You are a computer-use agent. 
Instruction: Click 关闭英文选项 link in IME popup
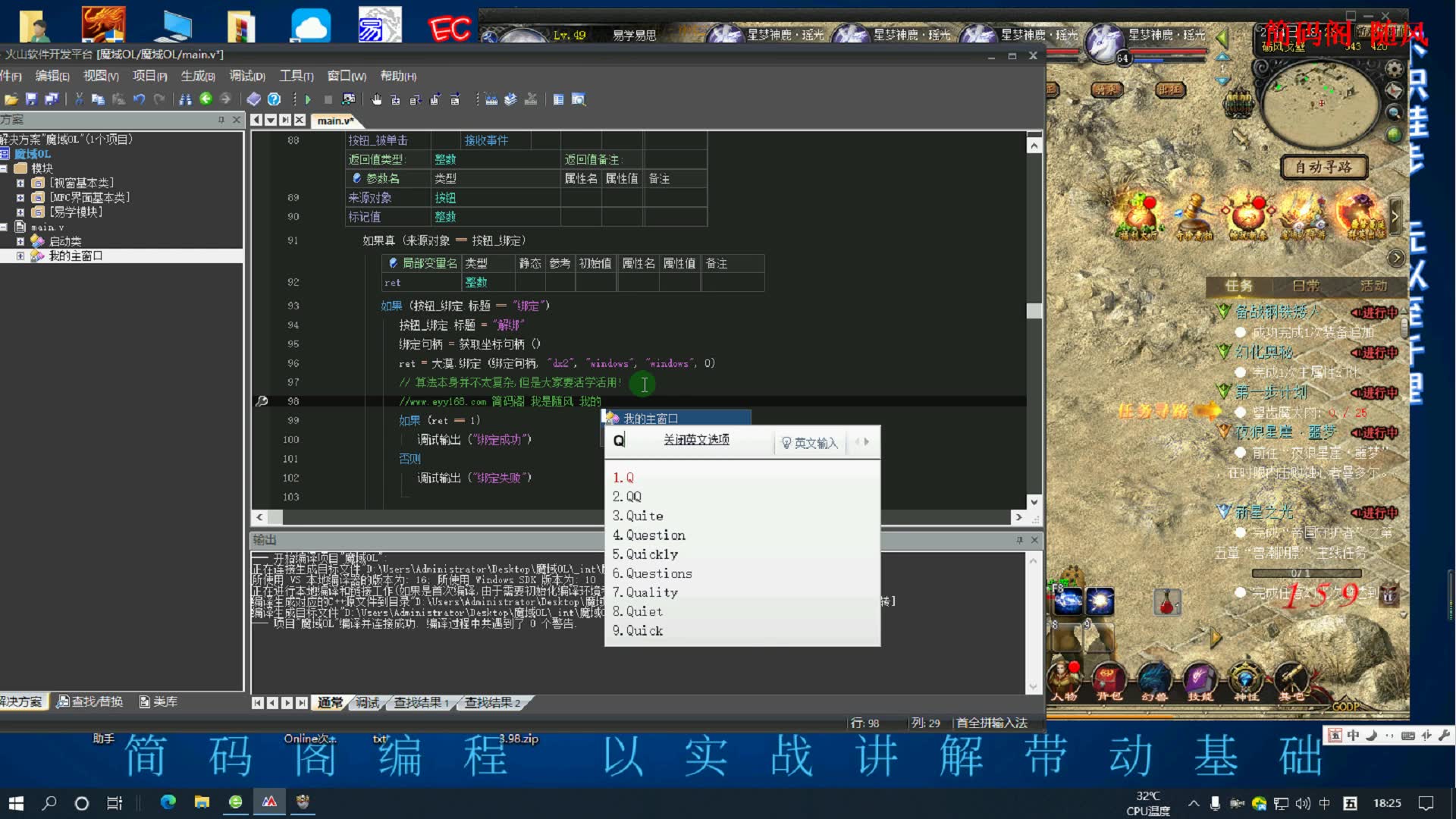point(696,440)
